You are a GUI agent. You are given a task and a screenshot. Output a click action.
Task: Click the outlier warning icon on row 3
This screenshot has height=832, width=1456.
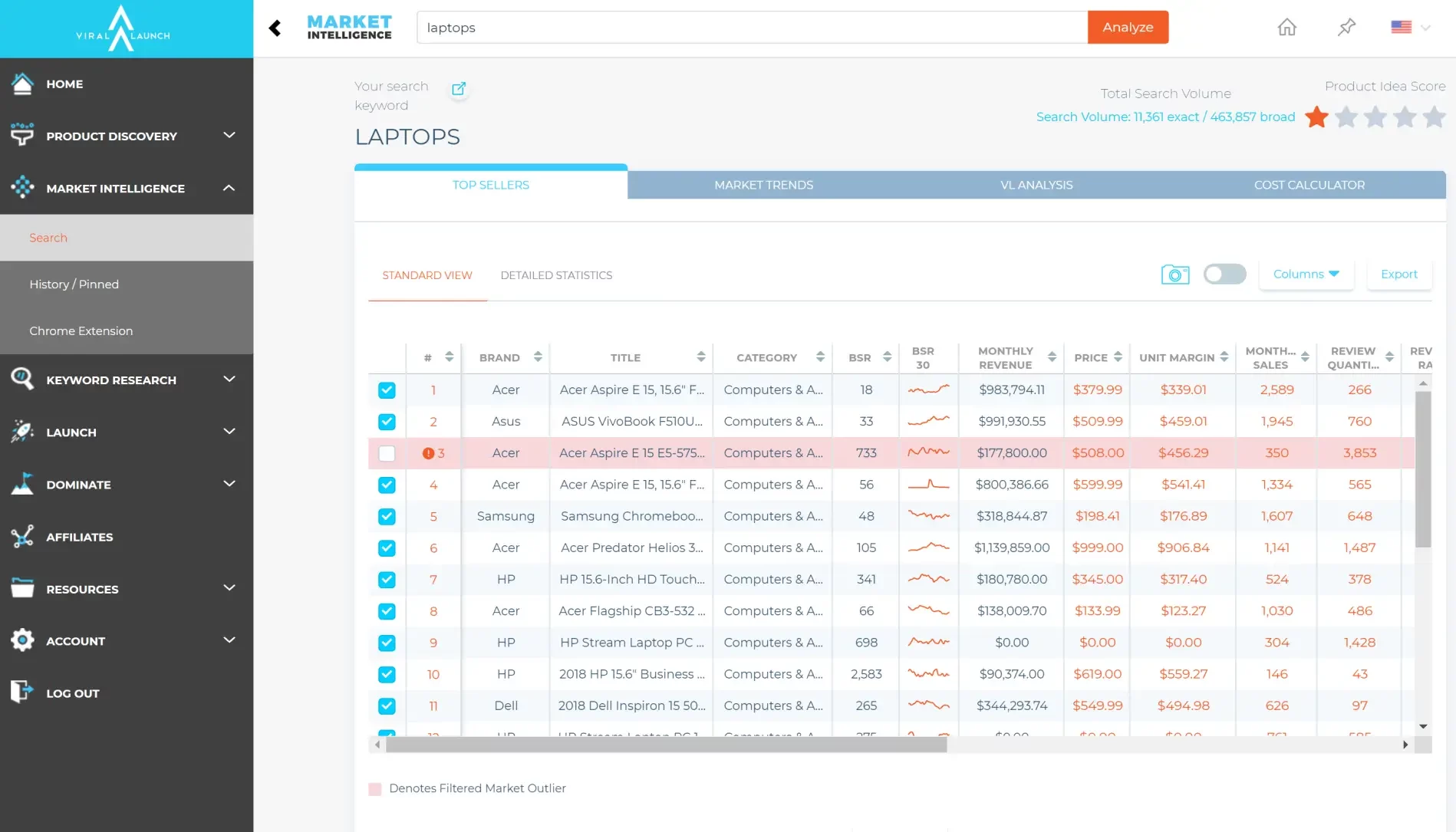(x=428, y=453)
